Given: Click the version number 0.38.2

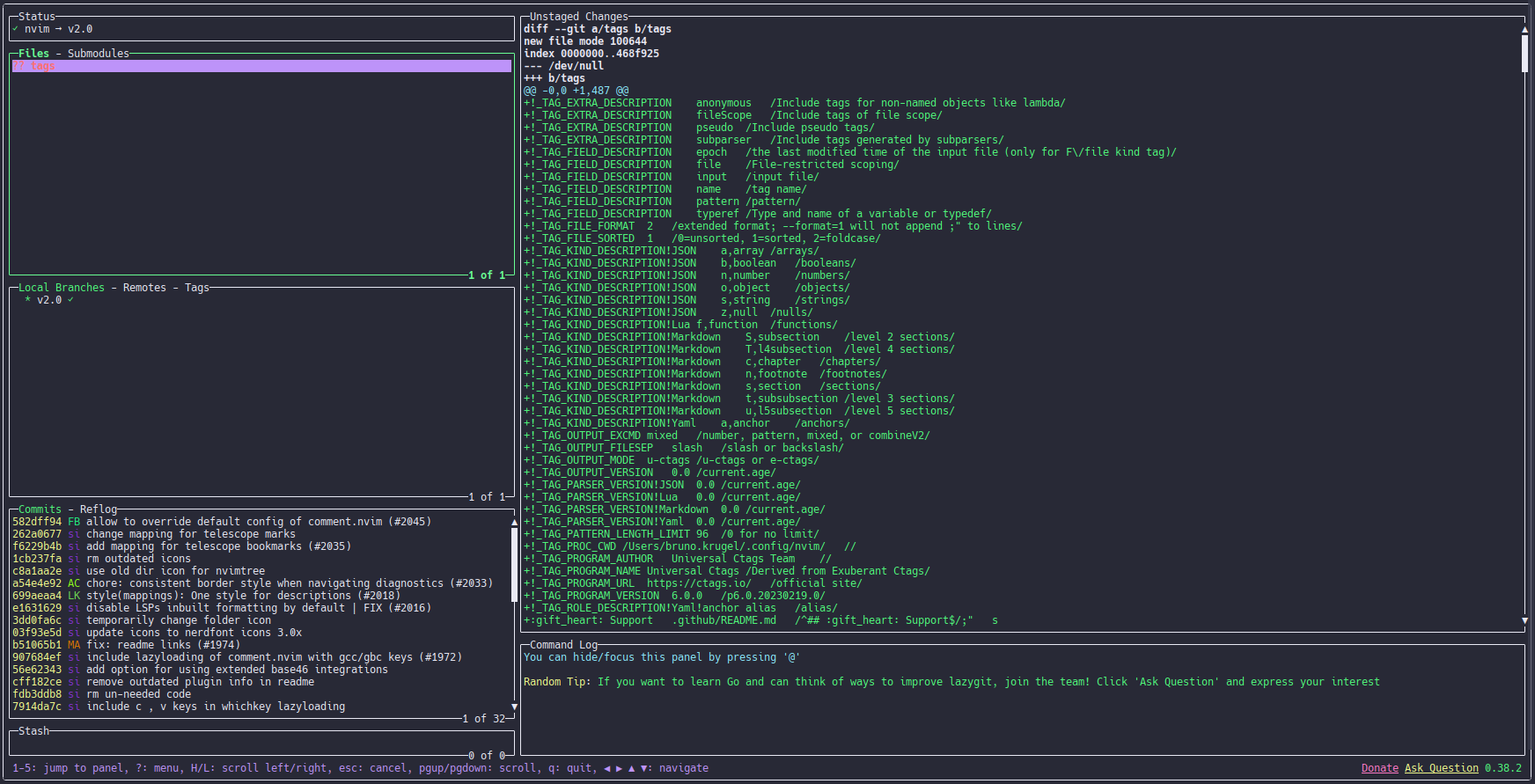Looking at the screenshot, I should pos(1503,768).
